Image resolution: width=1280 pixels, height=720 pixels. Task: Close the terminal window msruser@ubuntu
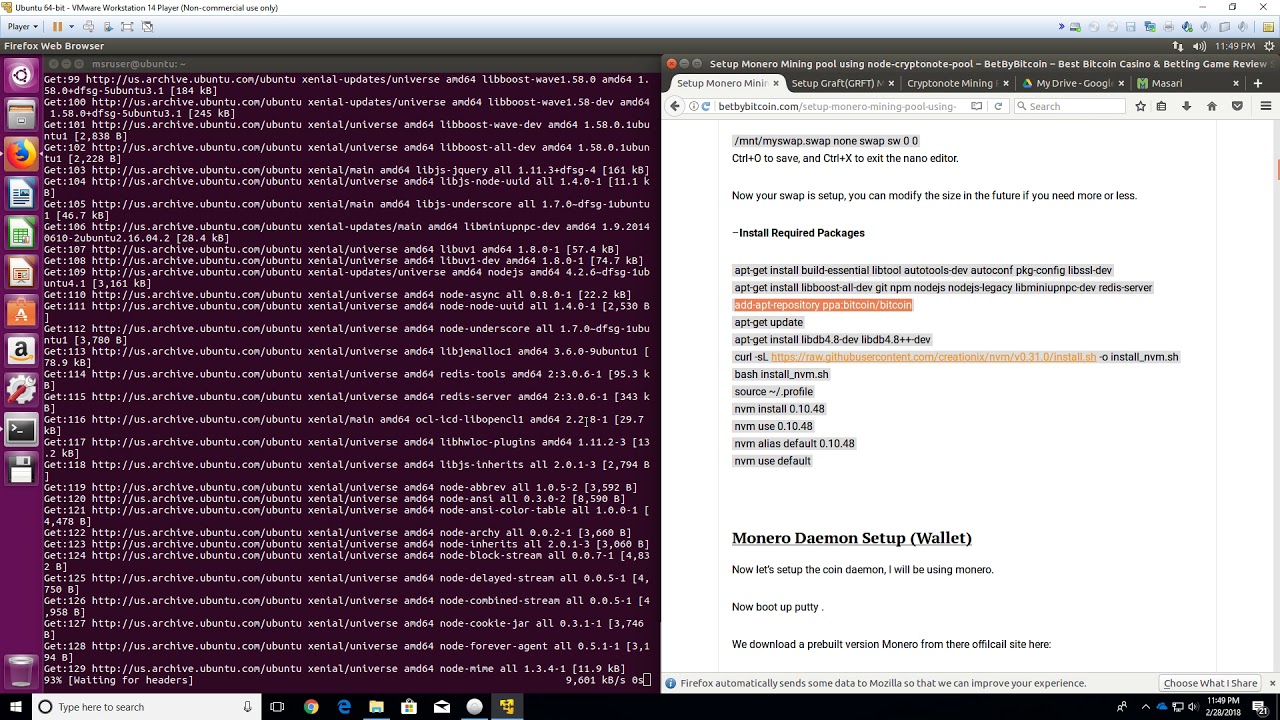55,64
